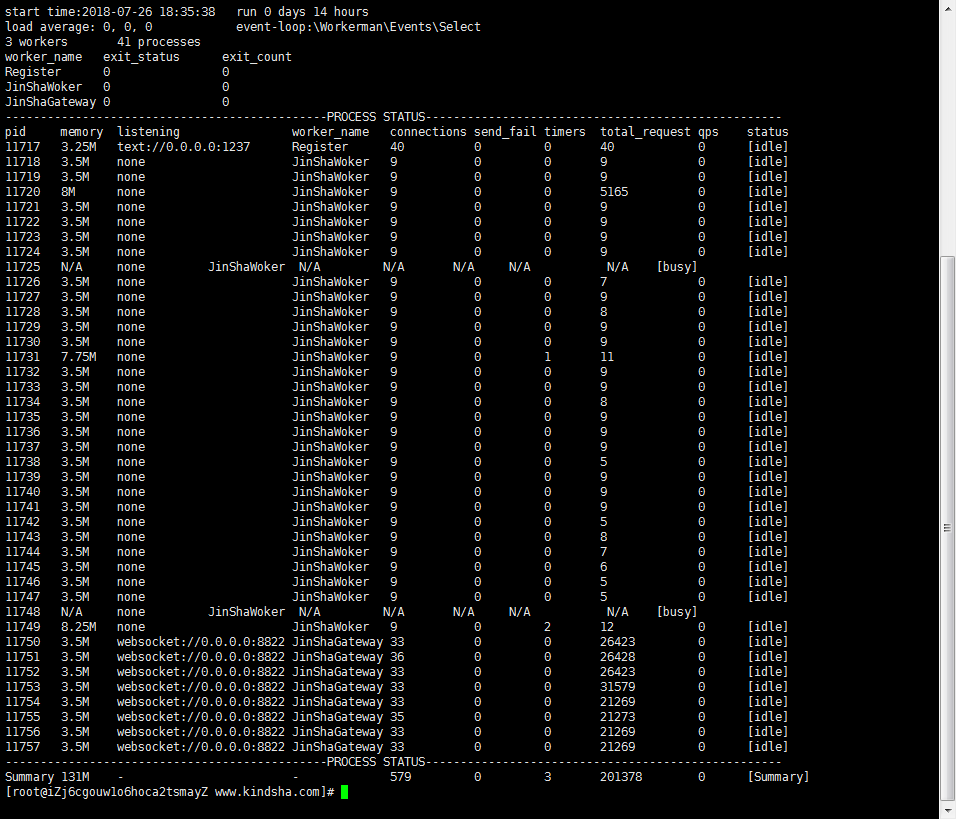Click the [busy] status of pid 11725
Image resolution: width=956 pixels, height=819 pixels.
(677, 267)
